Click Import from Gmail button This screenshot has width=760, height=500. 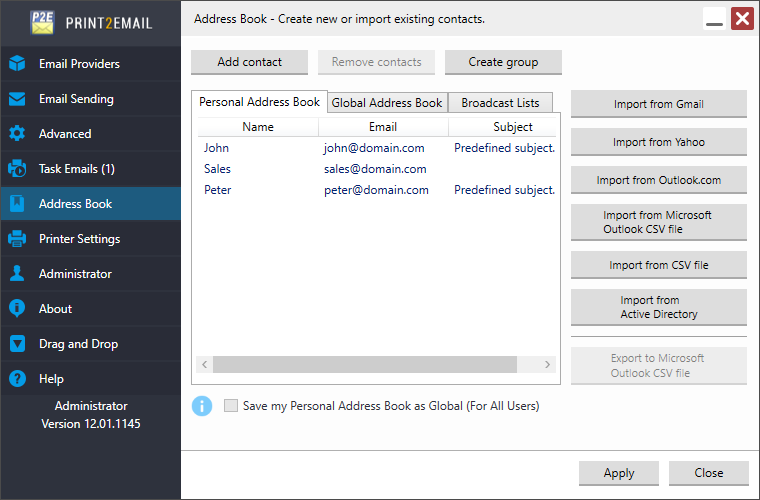659,104
